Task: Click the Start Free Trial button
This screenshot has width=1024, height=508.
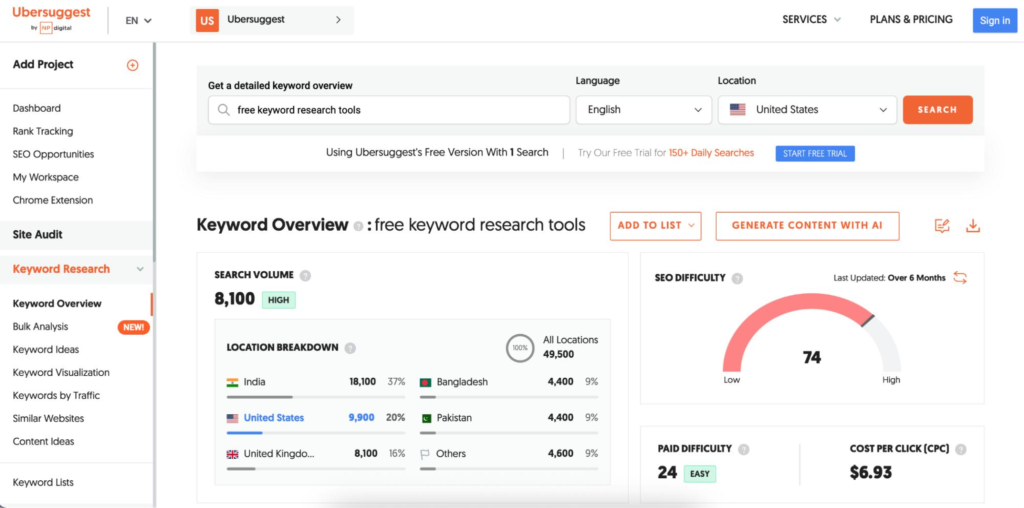Action: tap(814, 153)
